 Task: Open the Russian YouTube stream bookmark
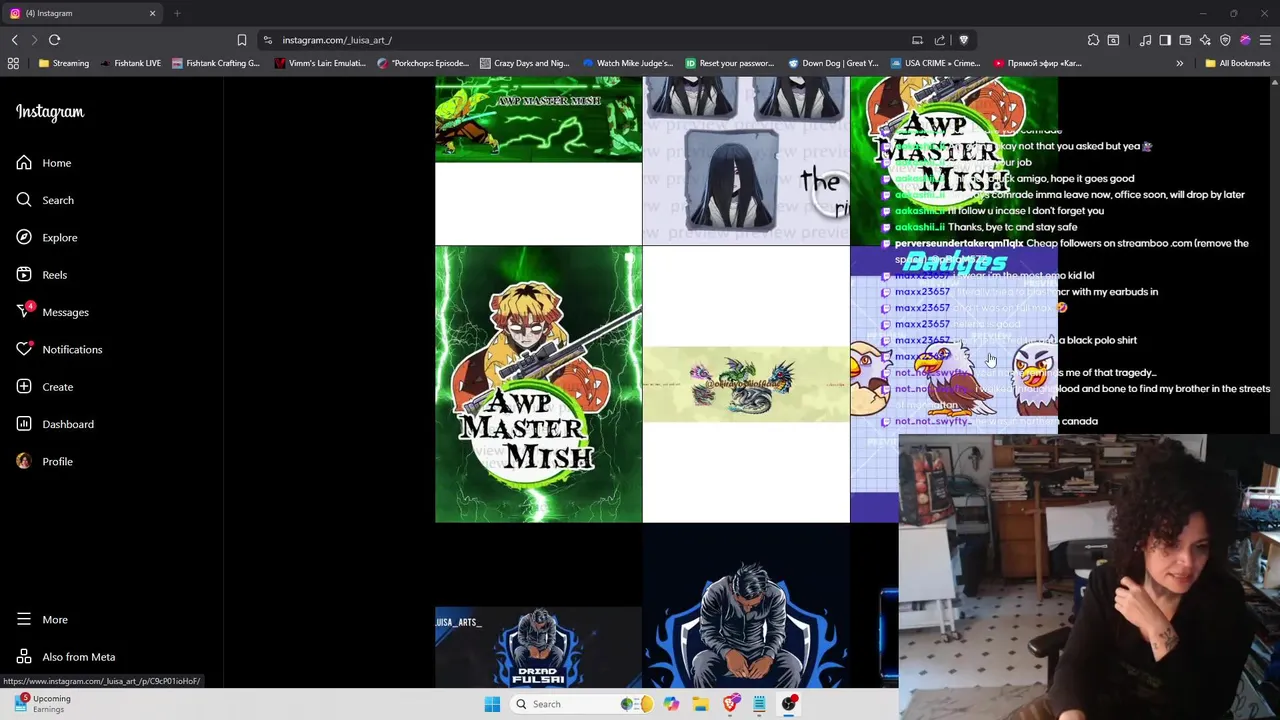point(1037,63)
